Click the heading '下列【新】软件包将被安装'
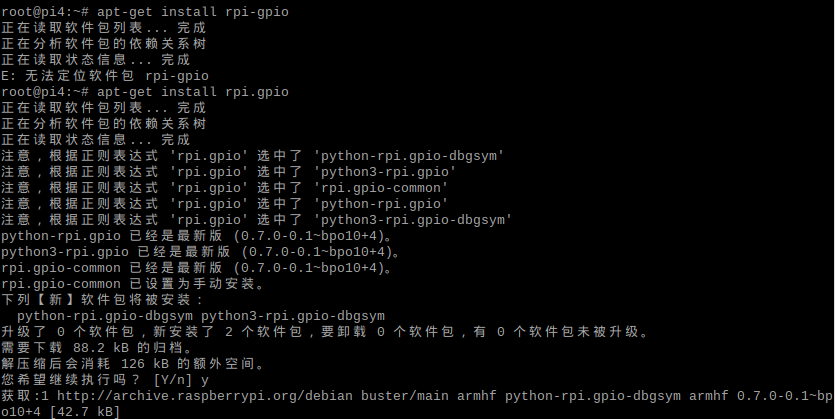Image resolution: width=835 pixels, height=419 pixels. (102, 300)
